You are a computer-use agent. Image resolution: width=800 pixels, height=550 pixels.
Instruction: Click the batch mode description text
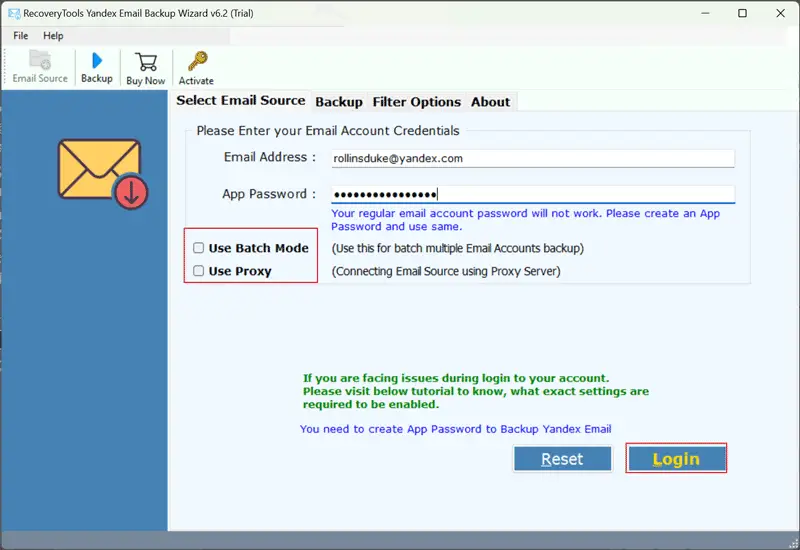(458, 248)
